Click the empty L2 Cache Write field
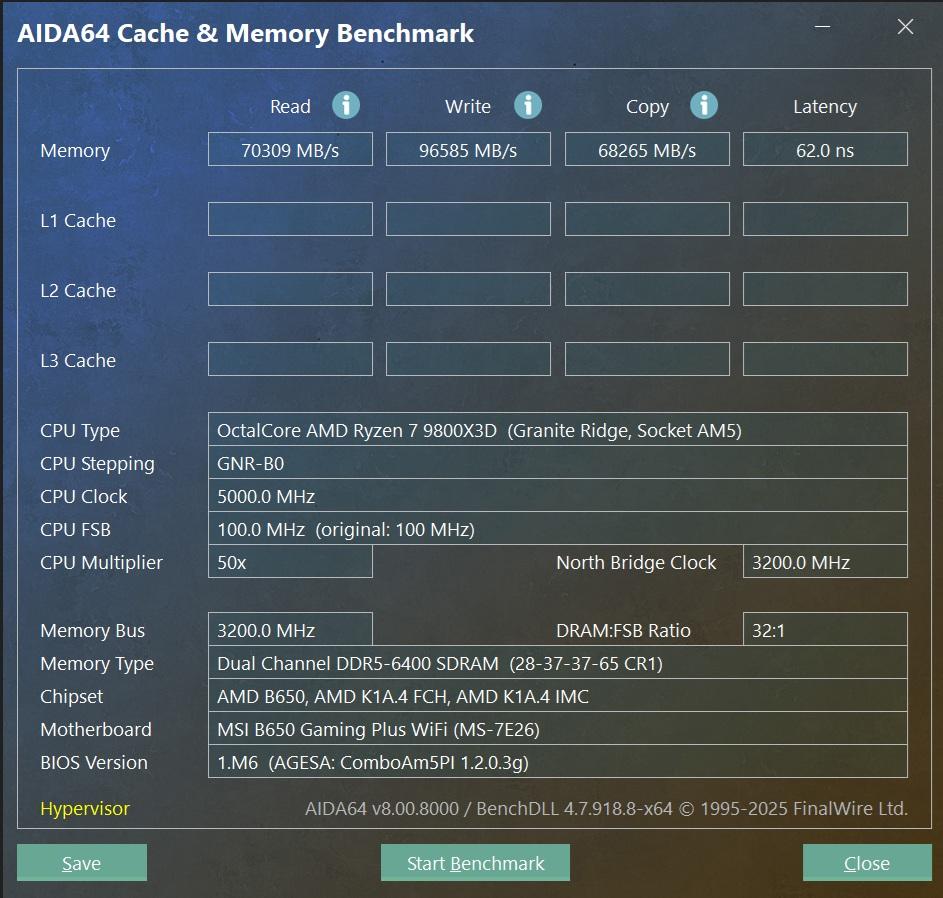 coord(468,289)
